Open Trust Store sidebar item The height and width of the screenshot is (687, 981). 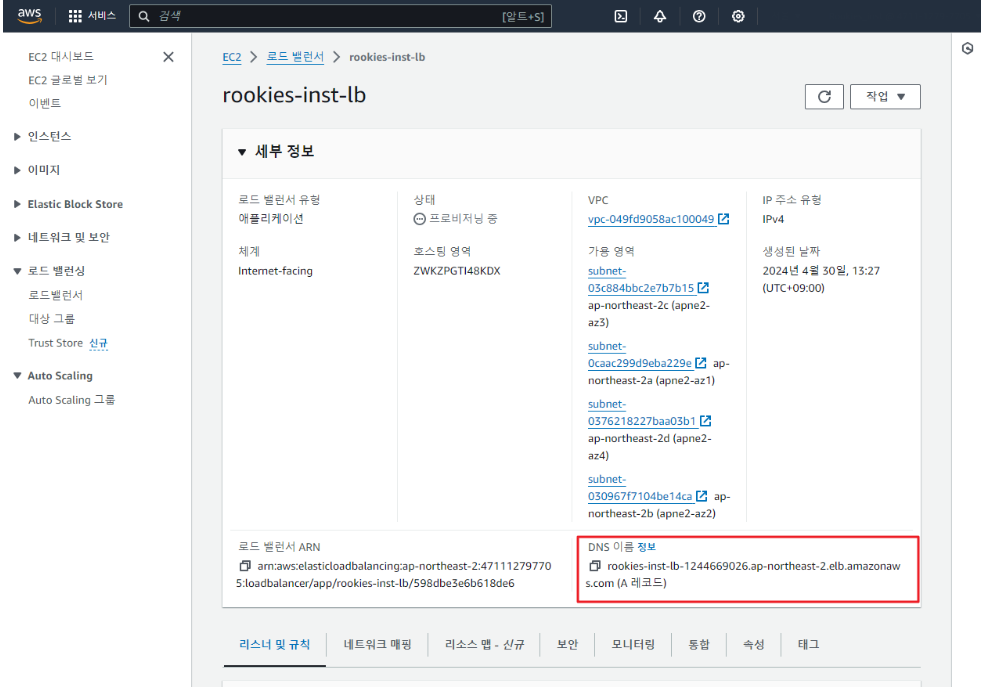click(x=55, y=343)
